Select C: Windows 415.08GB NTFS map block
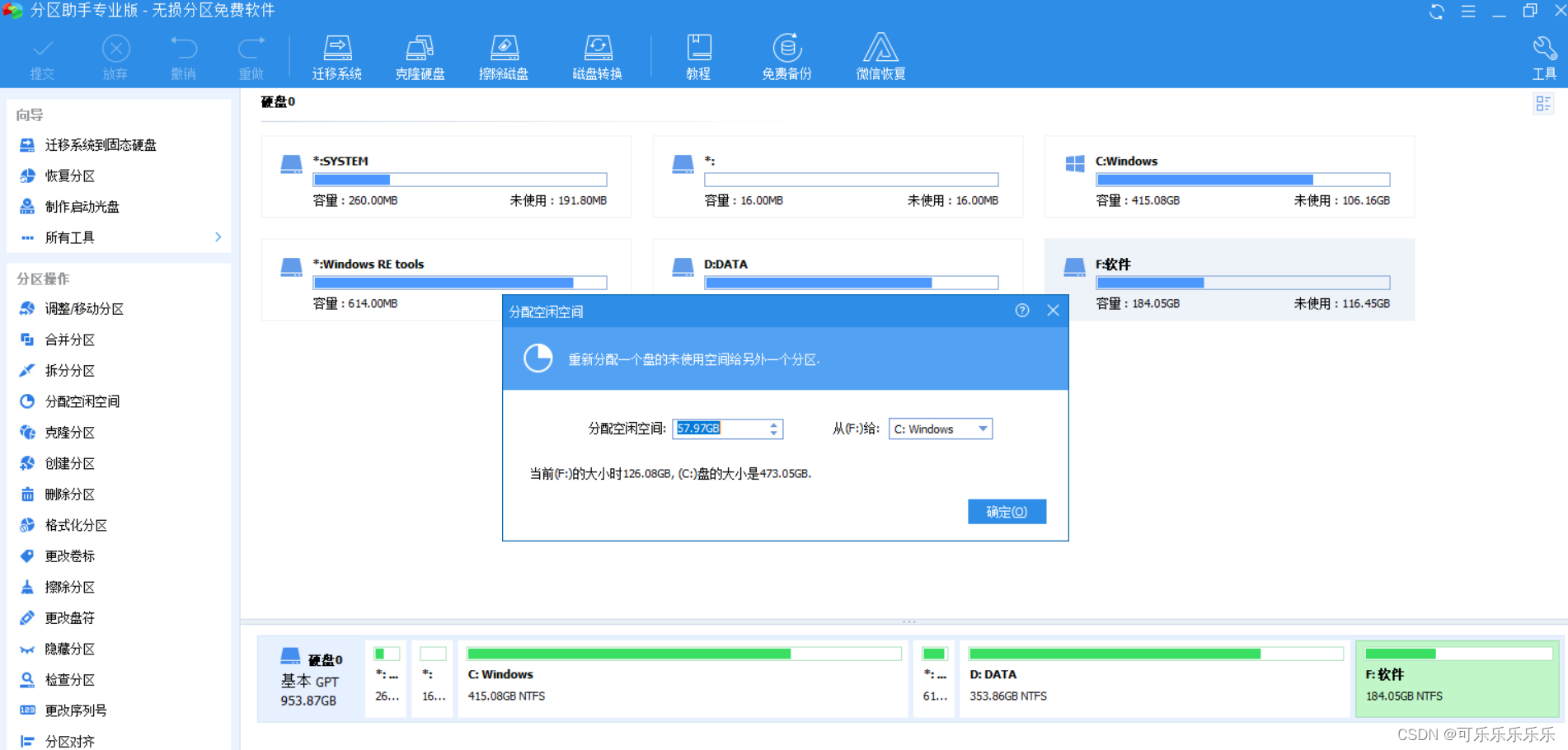1568x750 pixels. click(683, 678)
